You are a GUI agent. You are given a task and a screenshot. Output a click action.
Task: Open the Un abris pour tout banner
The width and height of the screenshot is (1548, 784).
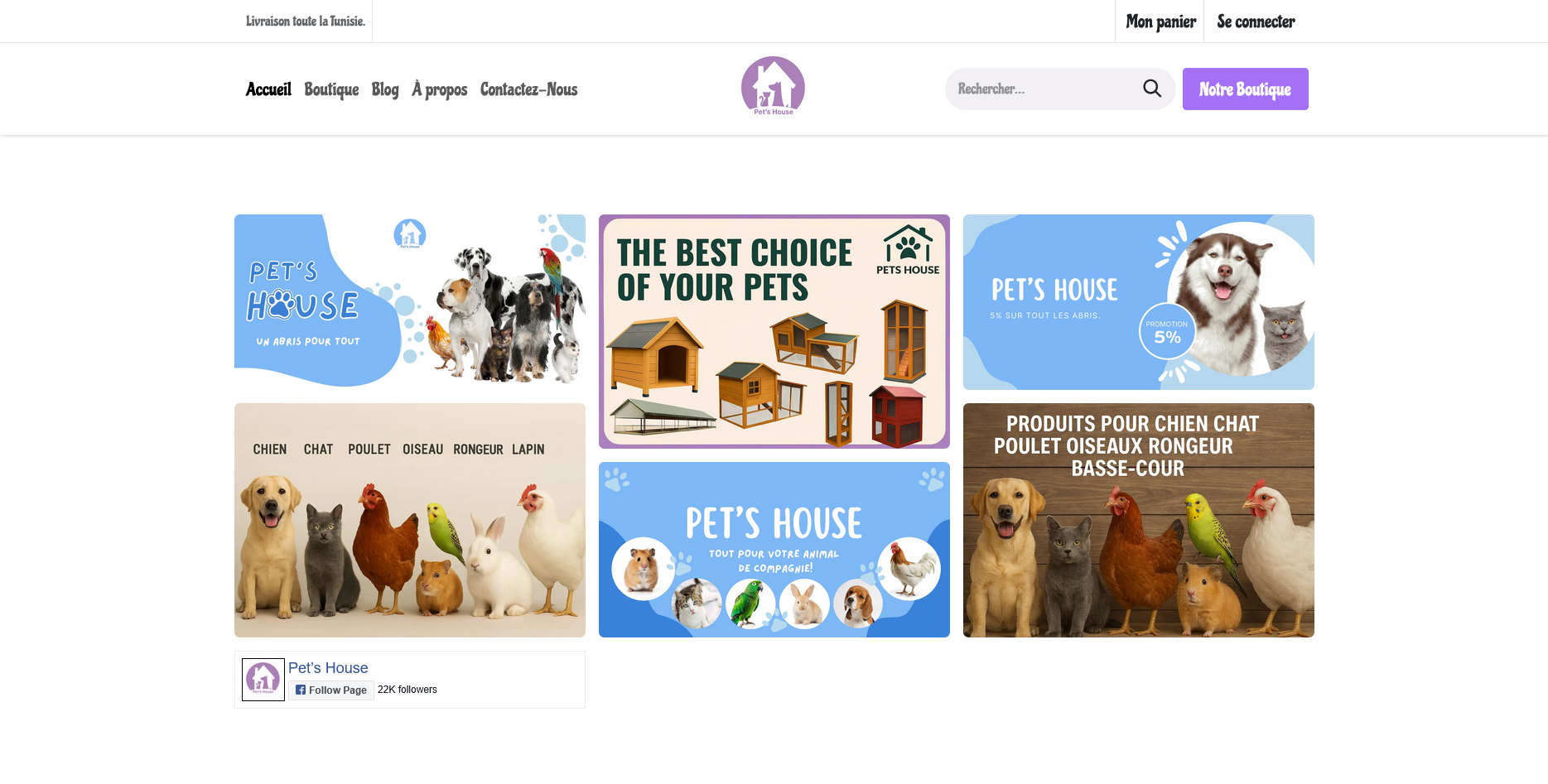coord(410,302)
